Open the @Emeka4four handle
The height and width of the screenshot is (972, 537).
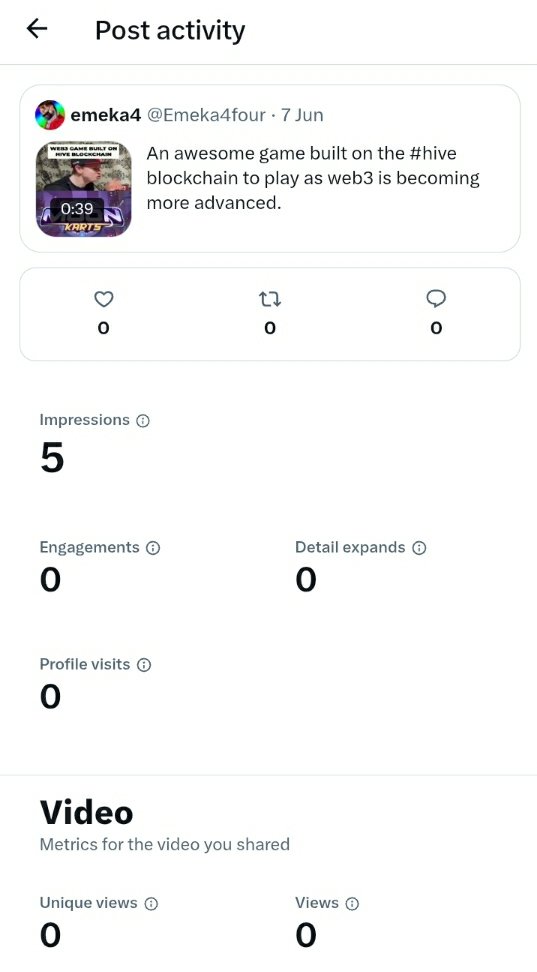tap(206, 115)
